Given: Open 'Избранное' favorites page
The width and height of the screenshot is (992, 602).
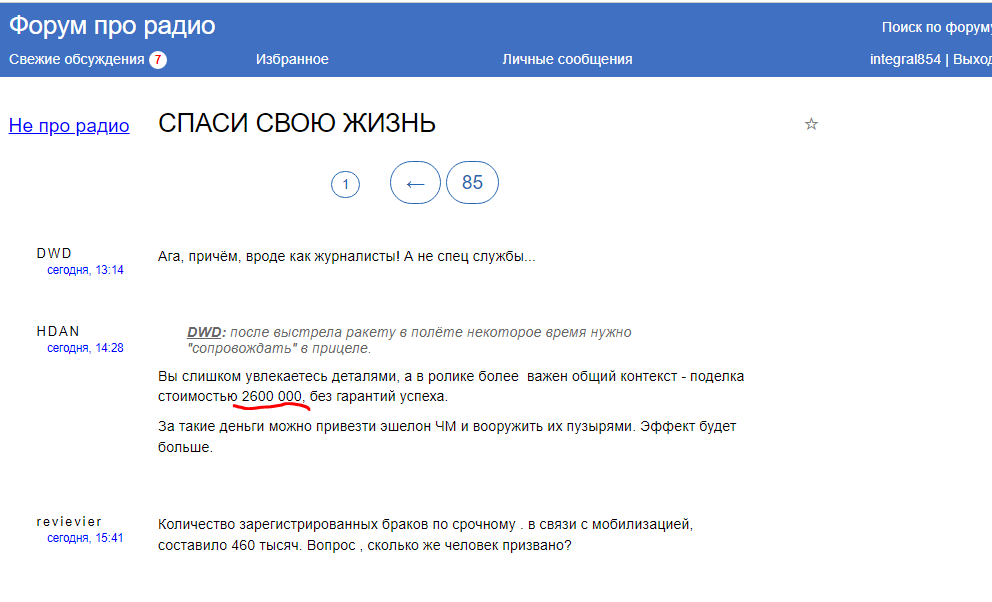Looking at the screenshot, I should tap(292, 59).
